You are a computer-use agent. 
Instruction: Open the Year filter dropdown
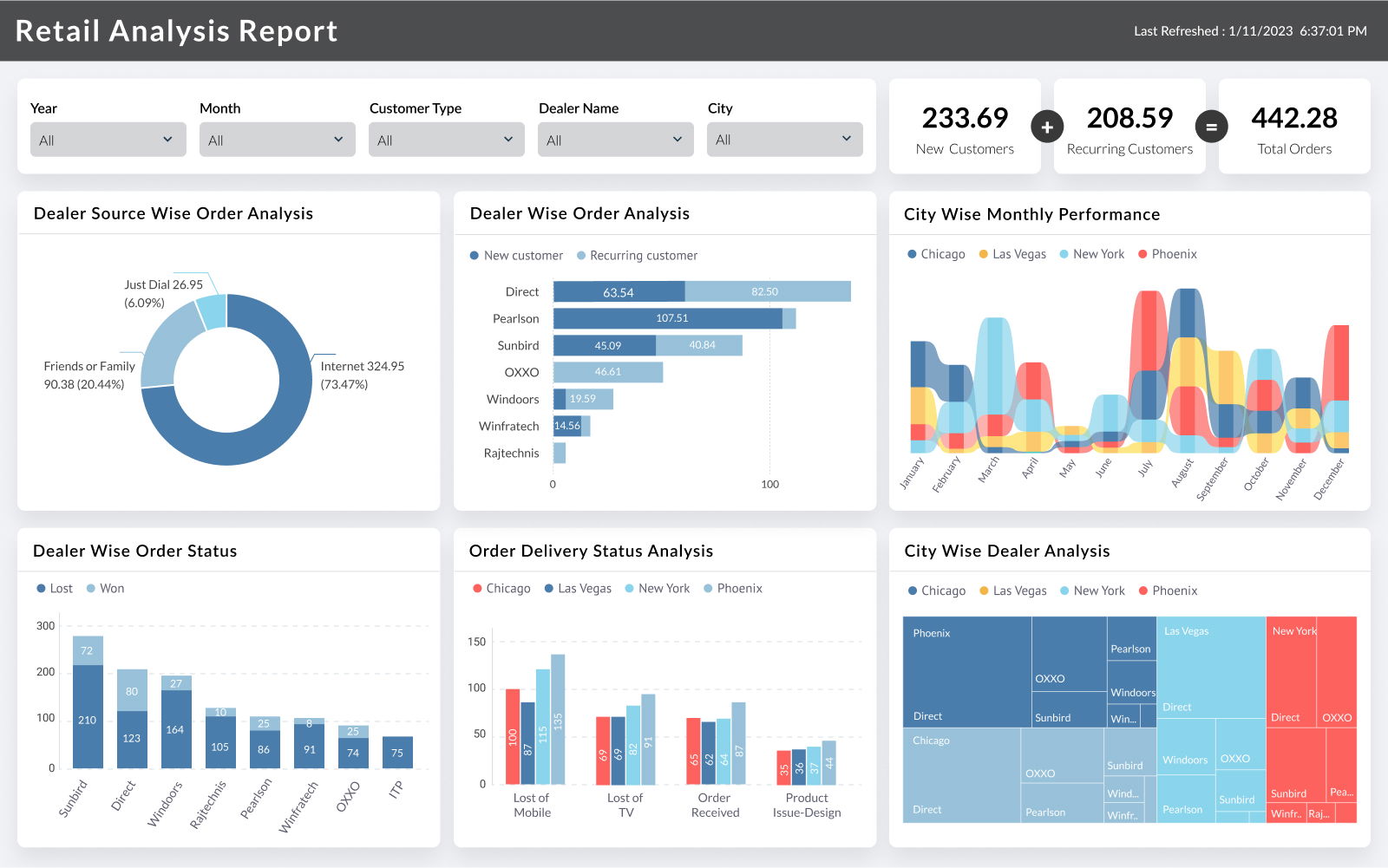click(x=108, y=140)
